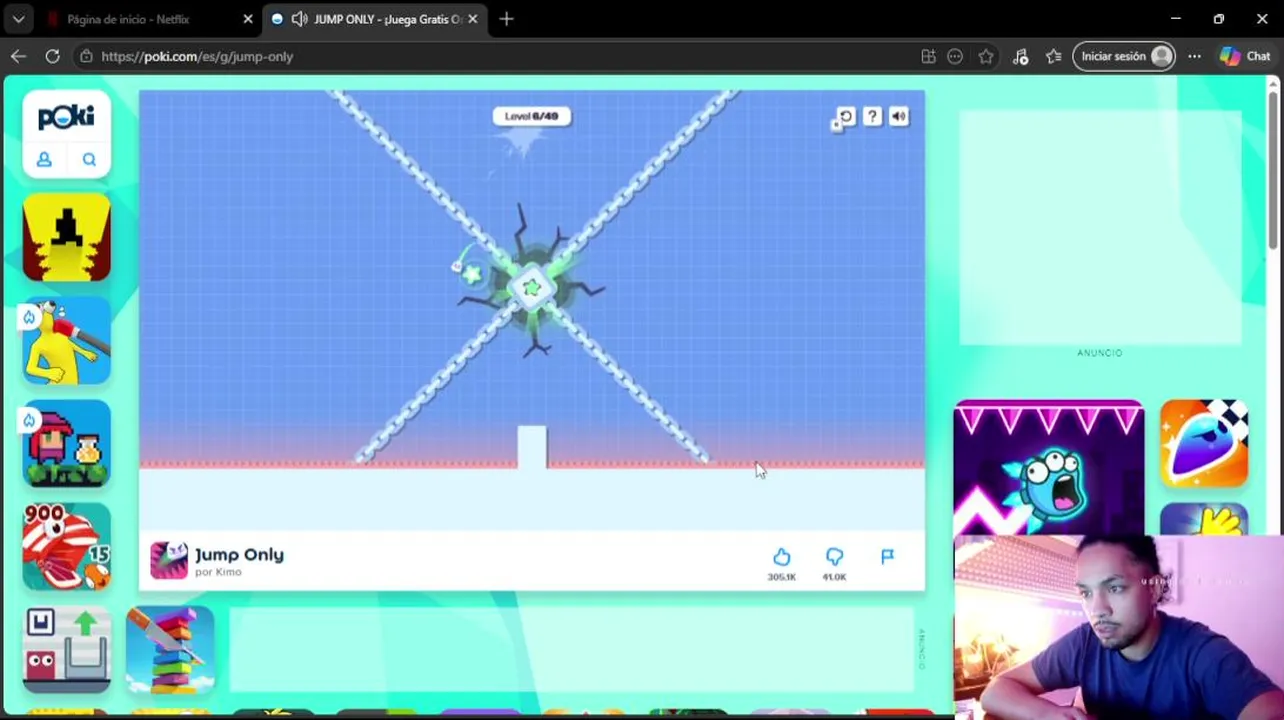The image size is (1284, 720).
Task: Click the 305.1K likes count
Action: tap(782, 577)
